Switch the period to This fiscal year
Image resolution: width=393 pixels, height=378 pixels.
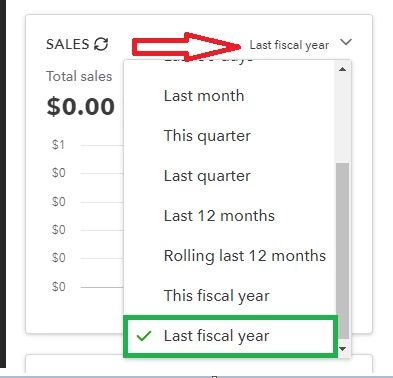(x=217, y=296)
